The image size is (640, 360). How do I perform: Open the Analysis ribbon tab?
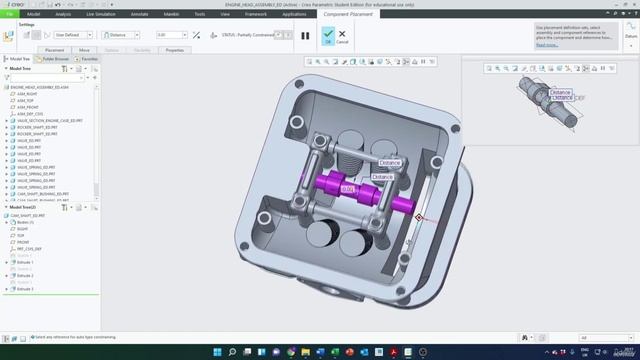pyautogui.click(x=63, y=14)
